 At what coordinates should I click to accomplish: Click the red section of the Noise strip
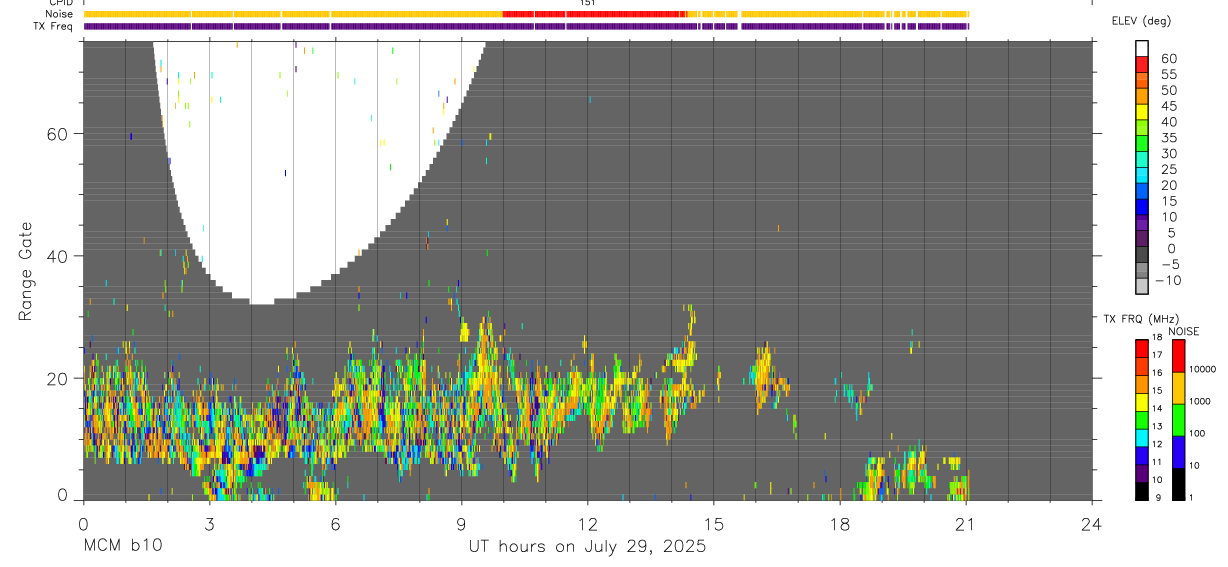594,14
